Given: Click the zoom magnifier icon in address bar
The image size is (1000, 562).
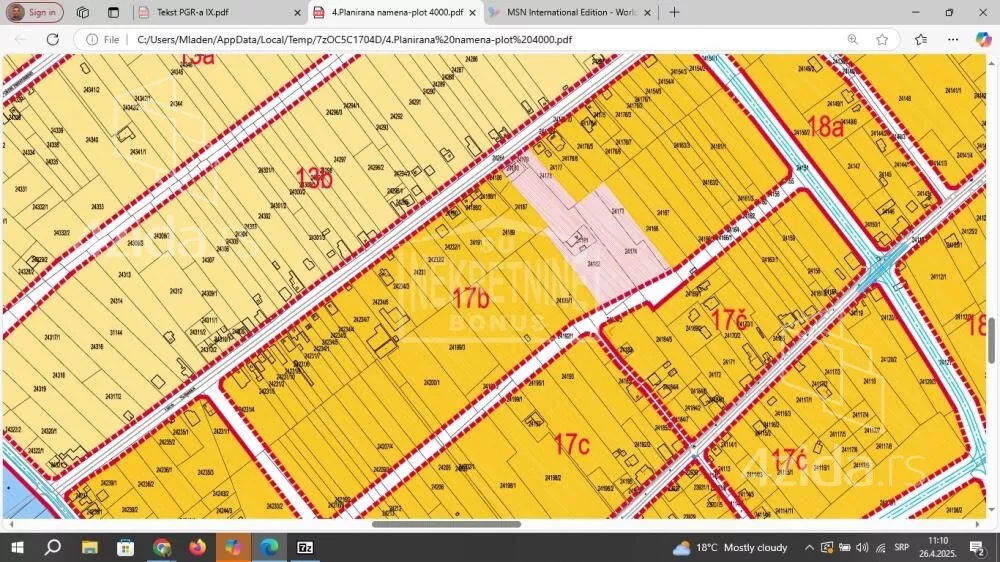Looking at the screenshot, I should pos(853,39).
